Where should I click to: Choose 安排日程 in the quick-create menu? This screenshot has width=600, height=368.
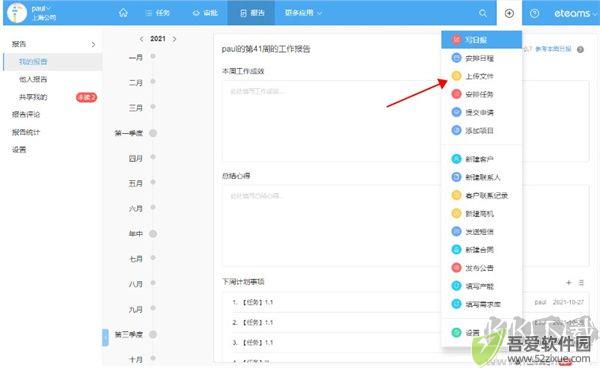(481, 58)
